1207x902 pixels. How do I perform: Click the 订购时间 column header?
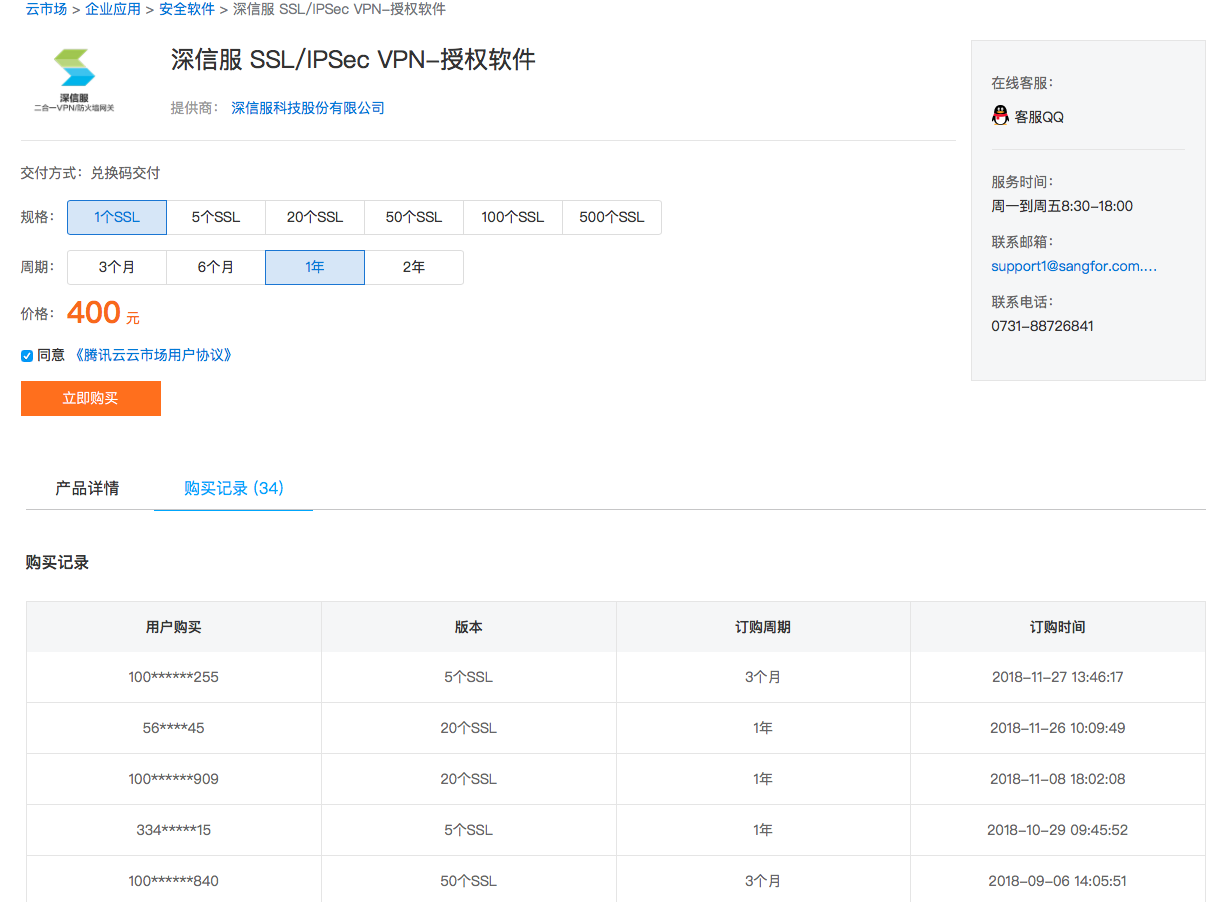pos(1058,627)
